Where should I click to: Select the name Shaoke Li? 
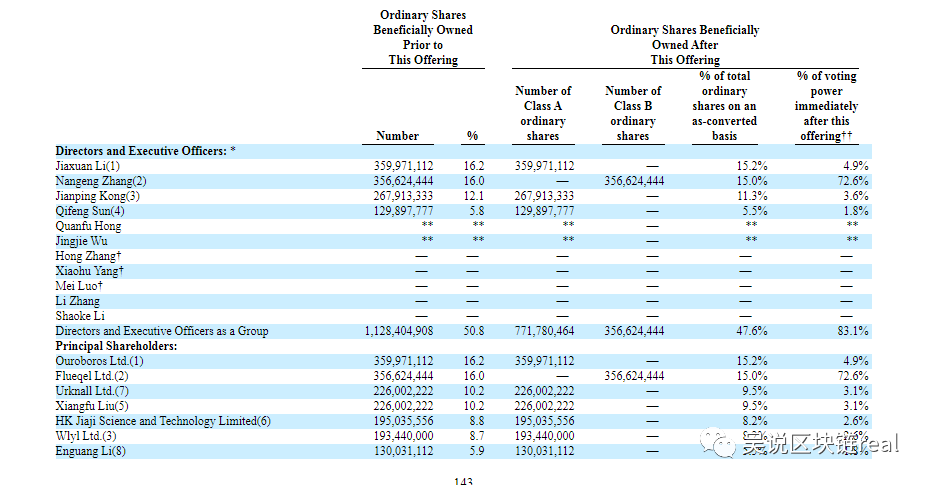click(80, 316)
